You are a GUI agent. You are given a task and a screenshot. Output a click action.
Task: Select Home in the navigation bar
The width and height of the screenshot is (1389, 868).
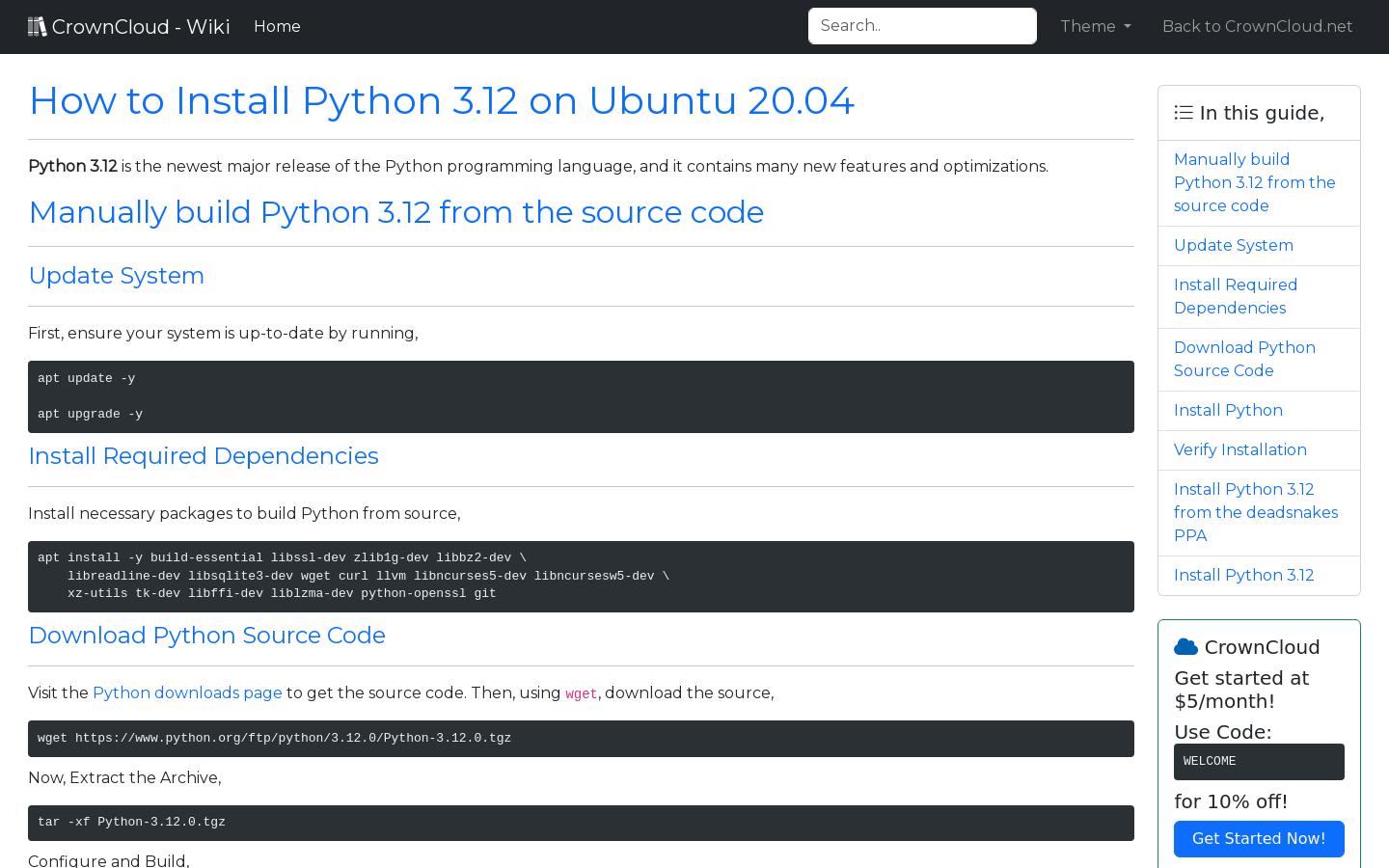(x=277, y=26)
